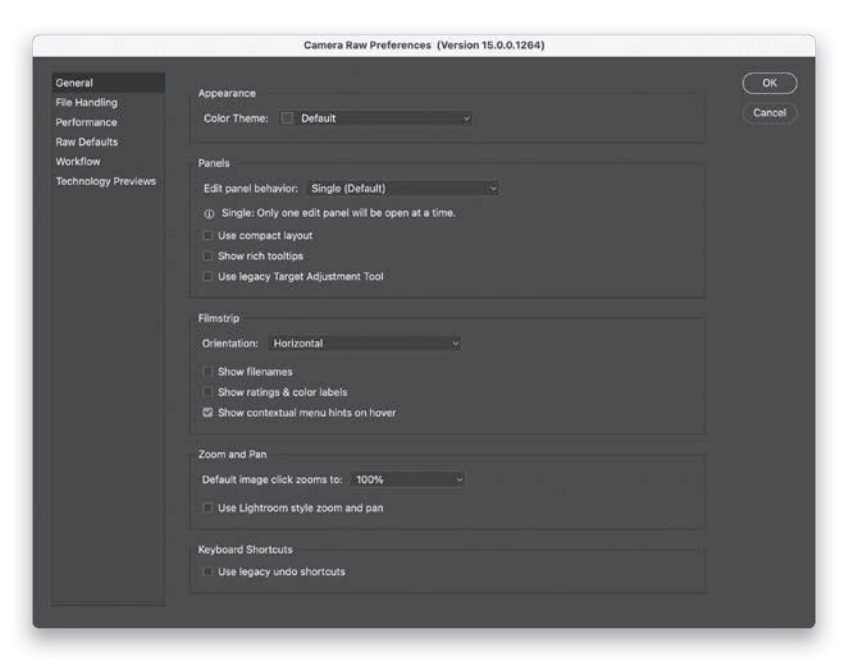Enable Use Lightroom style zoom and pan
This screenshot has width=846, height=658.
point(208,508)
